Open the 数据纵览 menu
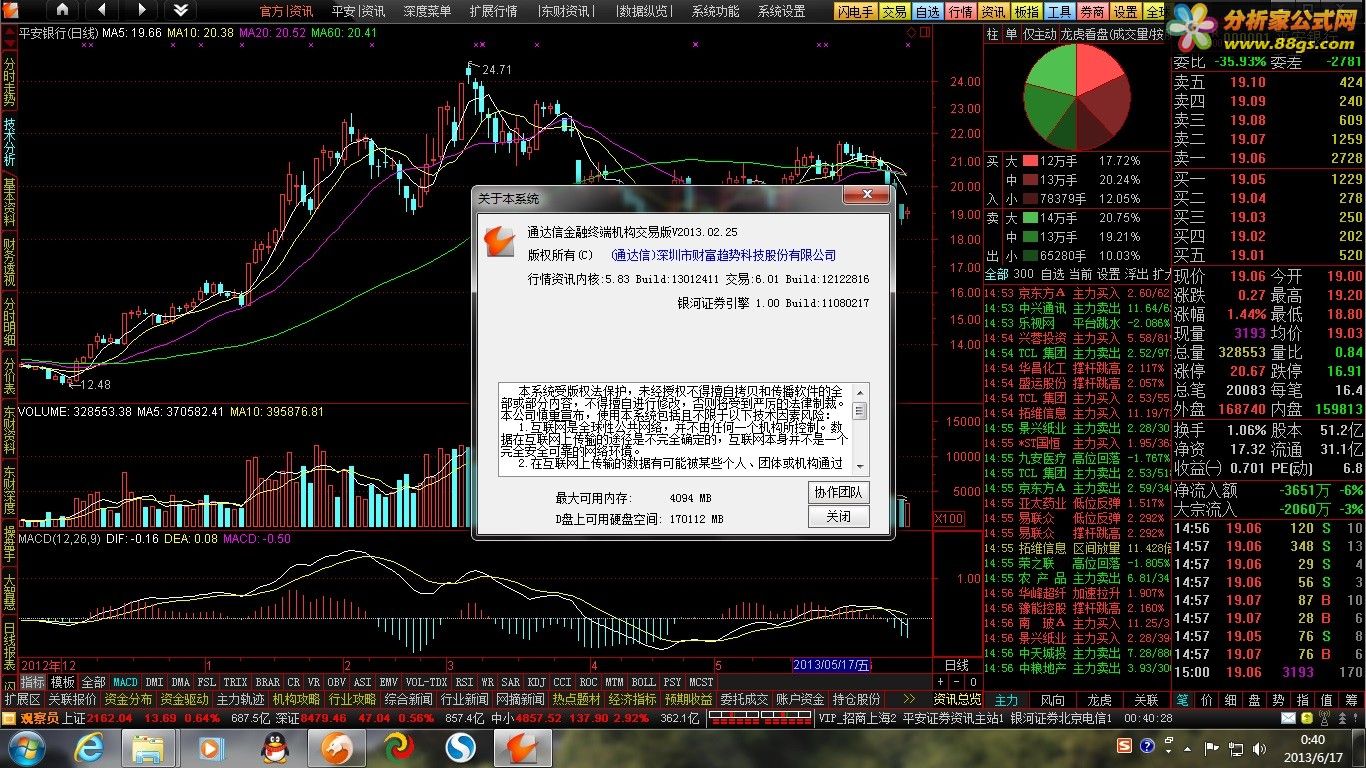This screenshot has height=768, width=1366. [644, 11]
